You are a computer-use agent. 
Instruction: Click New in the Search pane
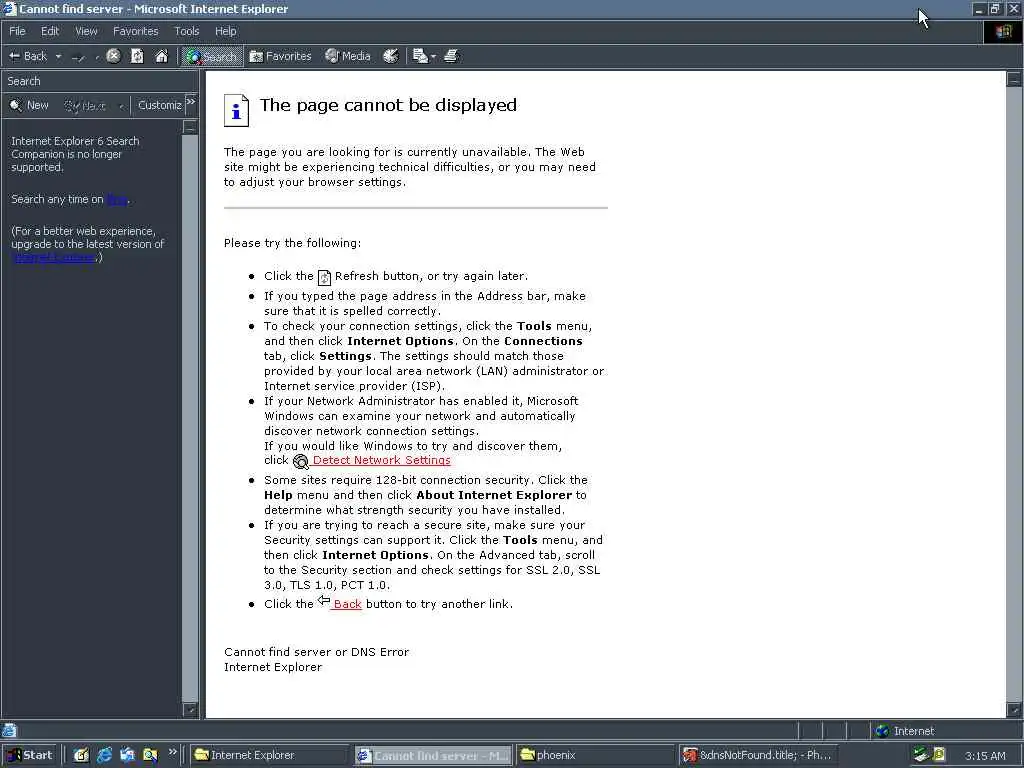click(x=29, y=105)
